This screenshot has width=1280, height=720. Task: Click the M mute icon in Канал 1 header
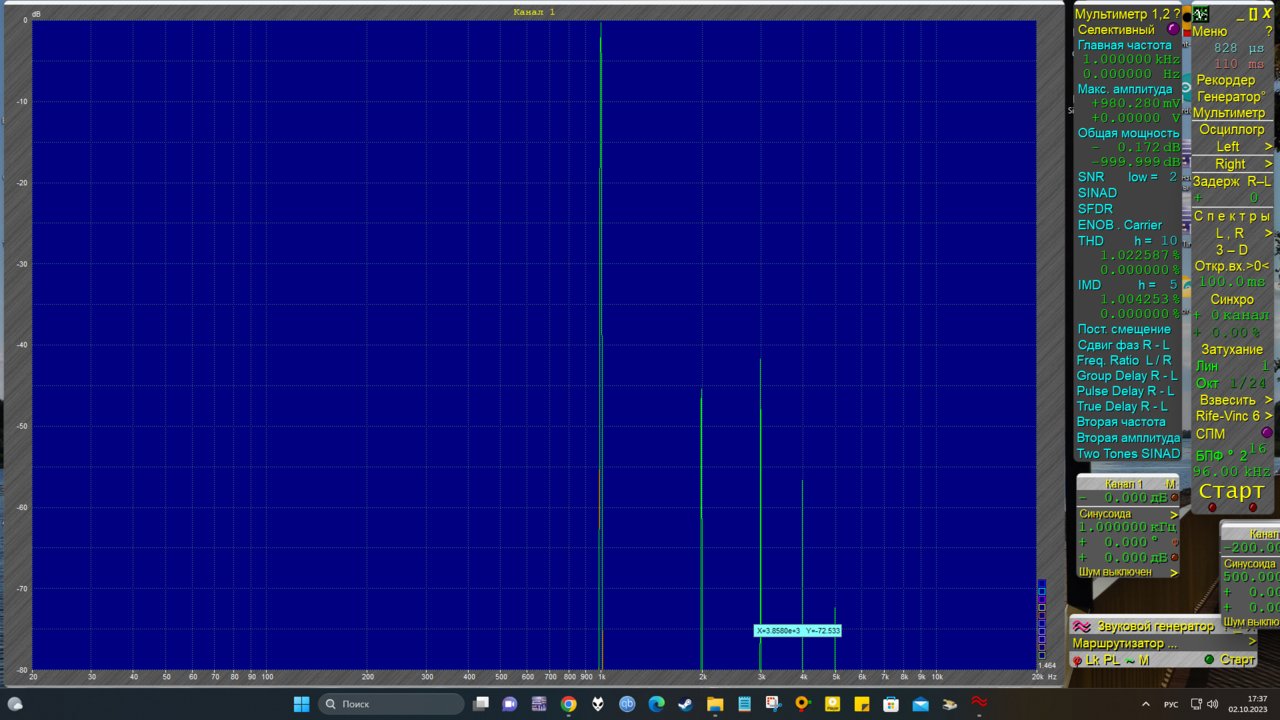point(1170,484)
